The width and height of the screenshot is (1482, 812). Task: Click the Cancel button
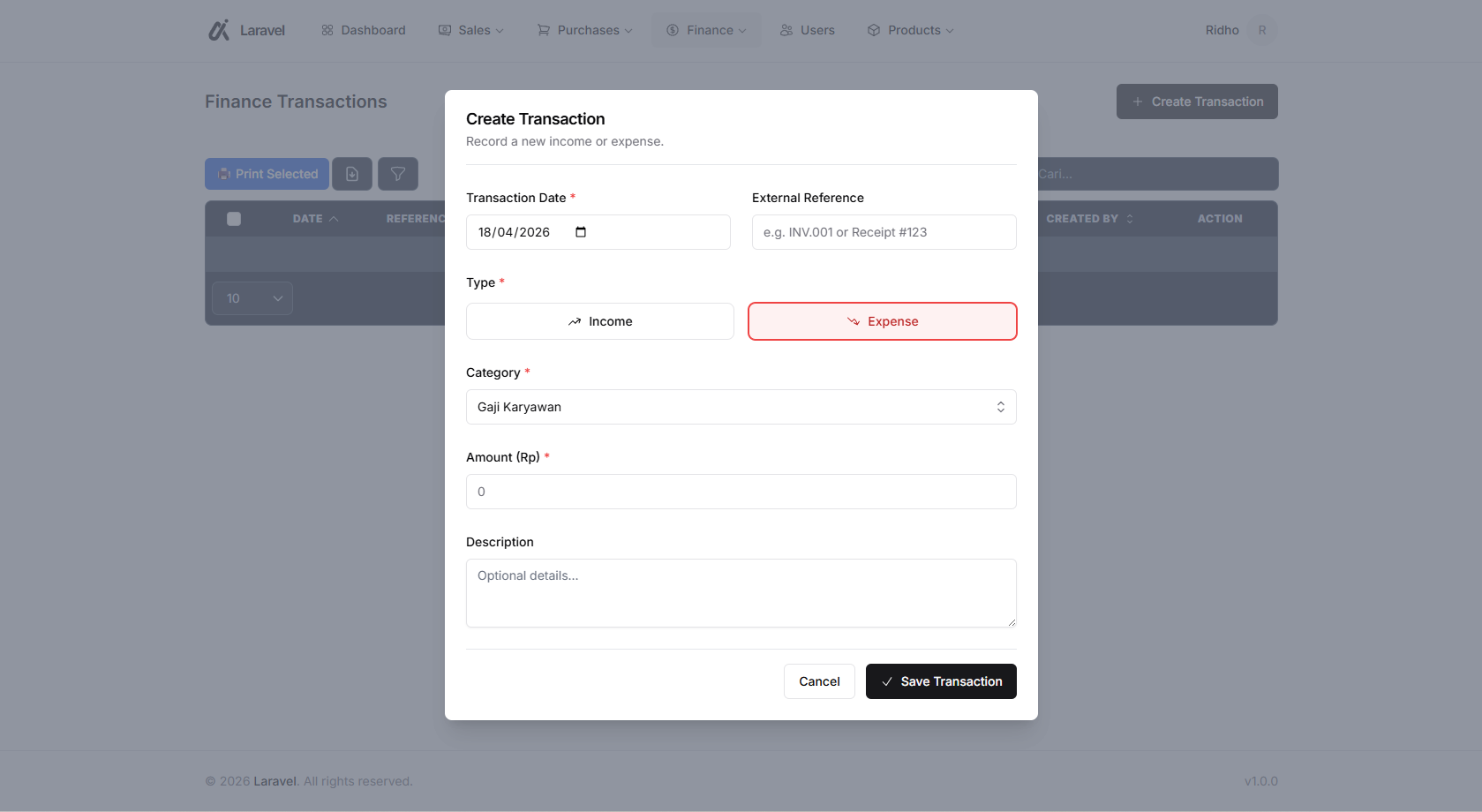[x=819, y=681]
